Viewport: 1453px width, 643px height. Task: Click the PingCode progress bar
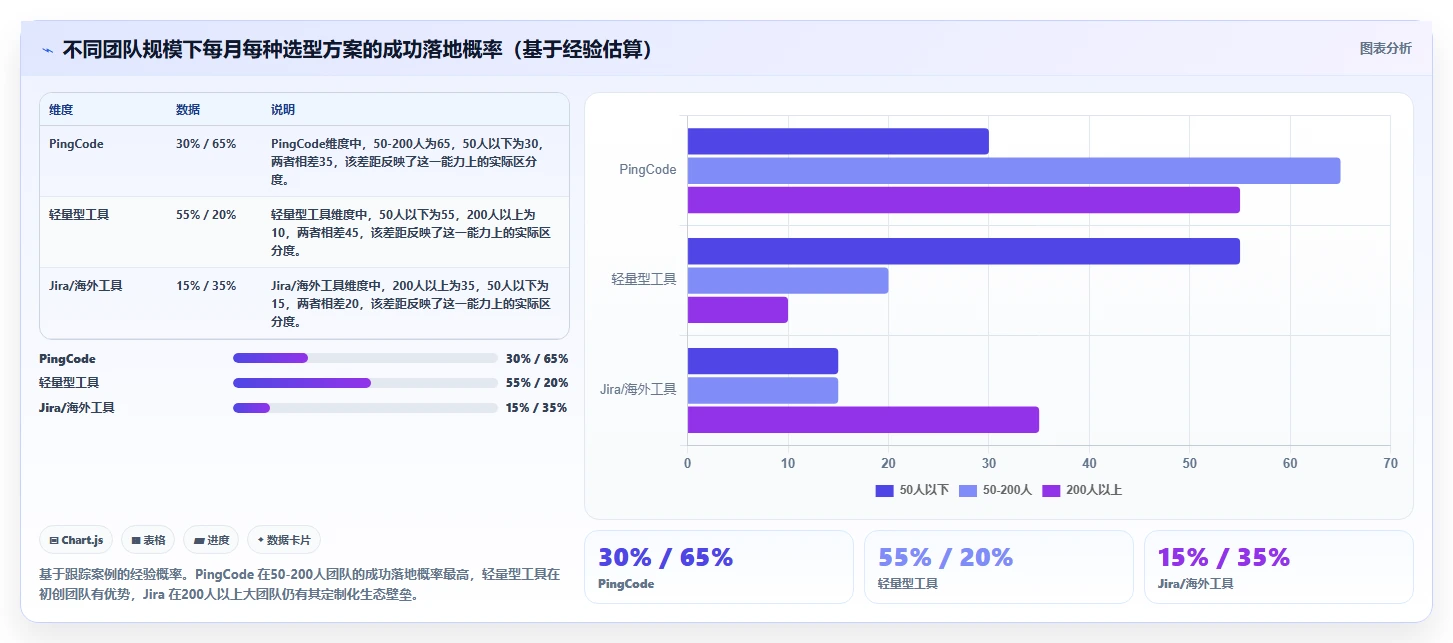pos(365,358)
